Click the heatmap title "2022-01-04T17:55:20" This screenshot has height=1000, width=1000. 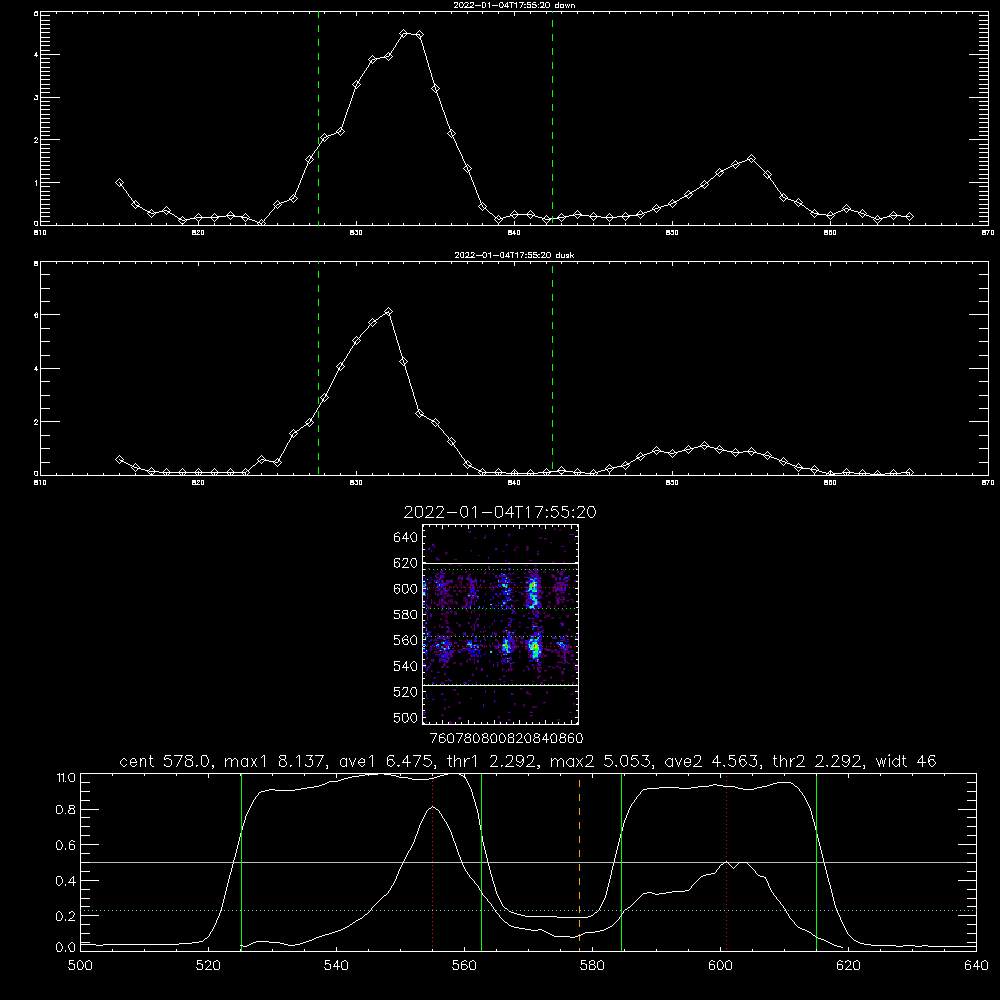tap(500, 512)
